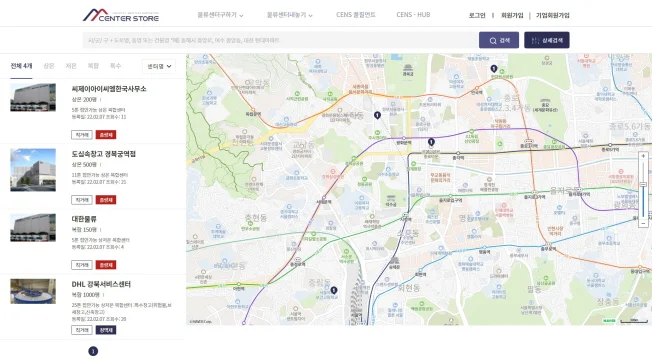Viewport: 652px width, 363px height.
Task: Select the map pin near Gyeongbokgung station
Action: point(377,115)
